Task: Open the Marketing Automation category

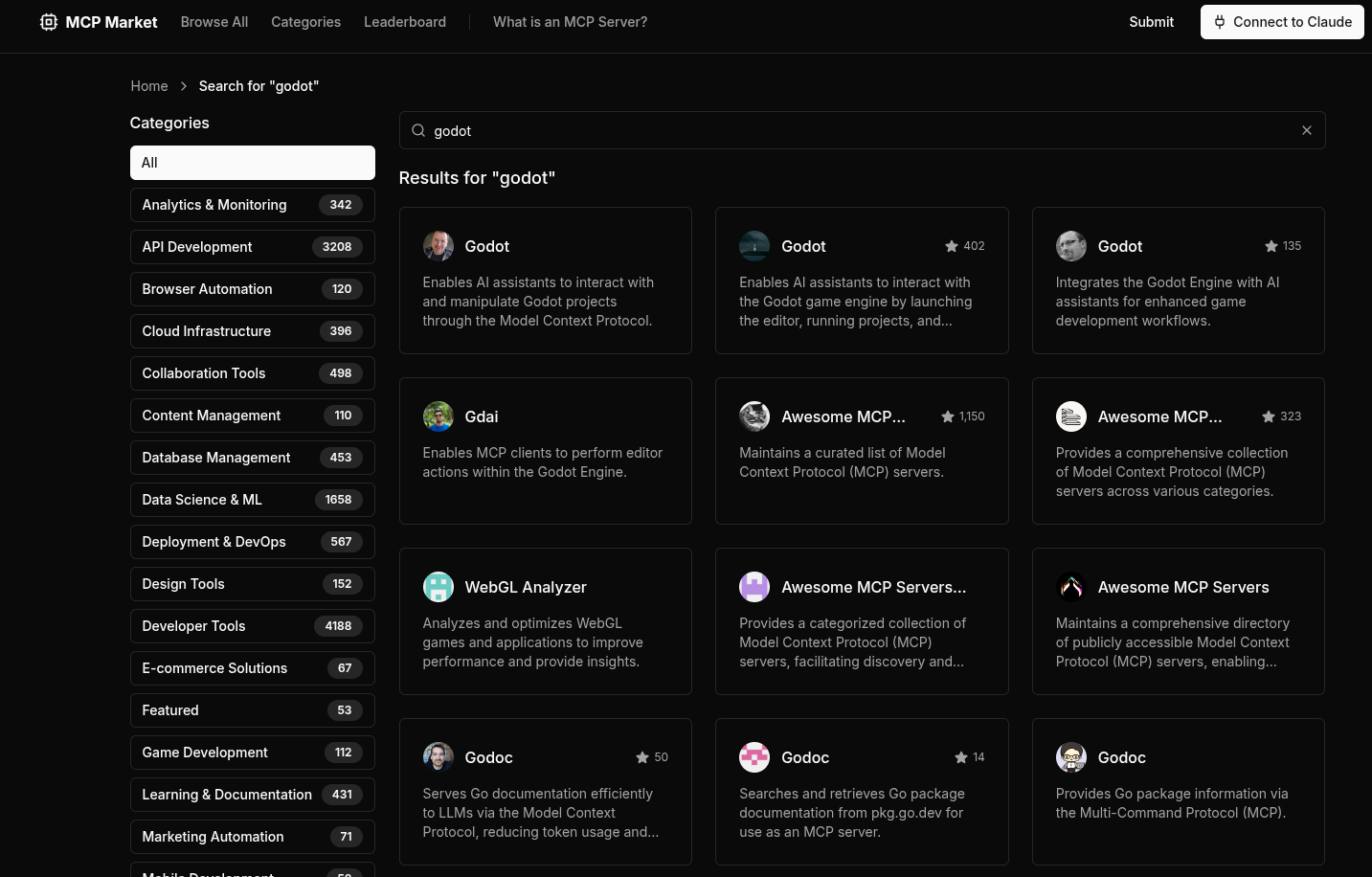Action: [x=253, y=837]
